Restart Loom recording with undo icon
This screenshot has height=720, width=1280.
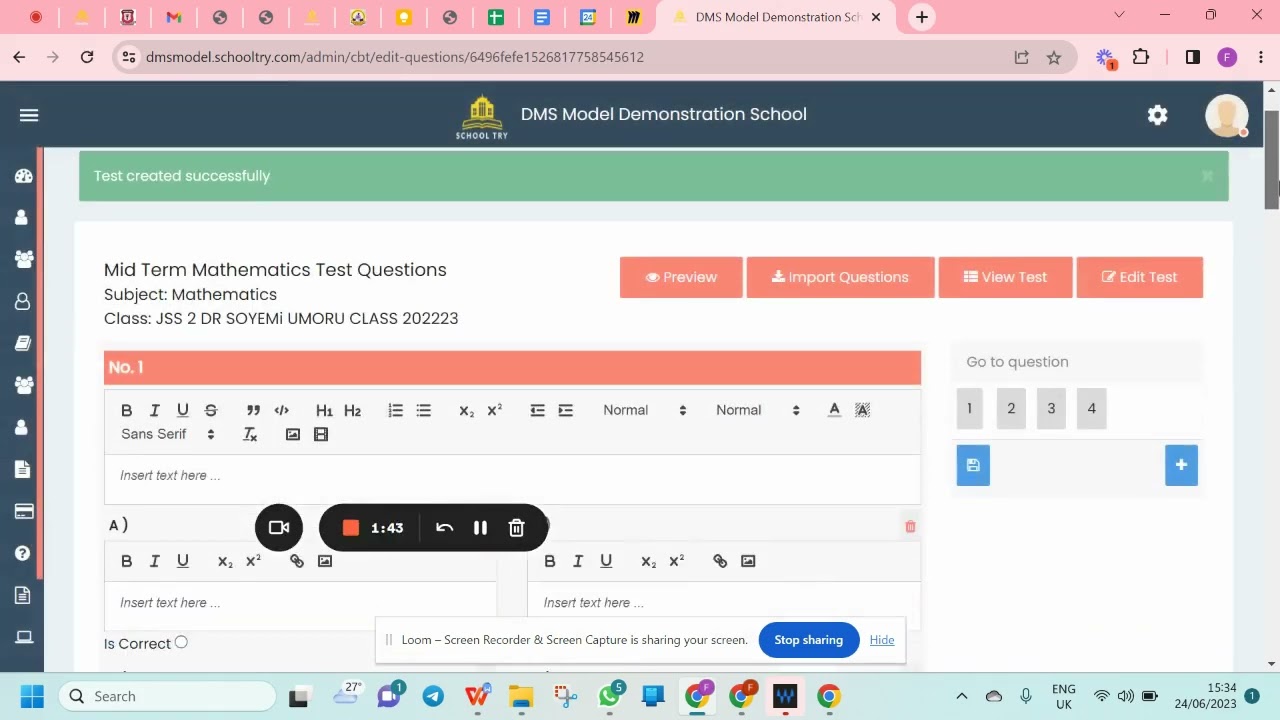pyautogui.click(x=445, y=528)
